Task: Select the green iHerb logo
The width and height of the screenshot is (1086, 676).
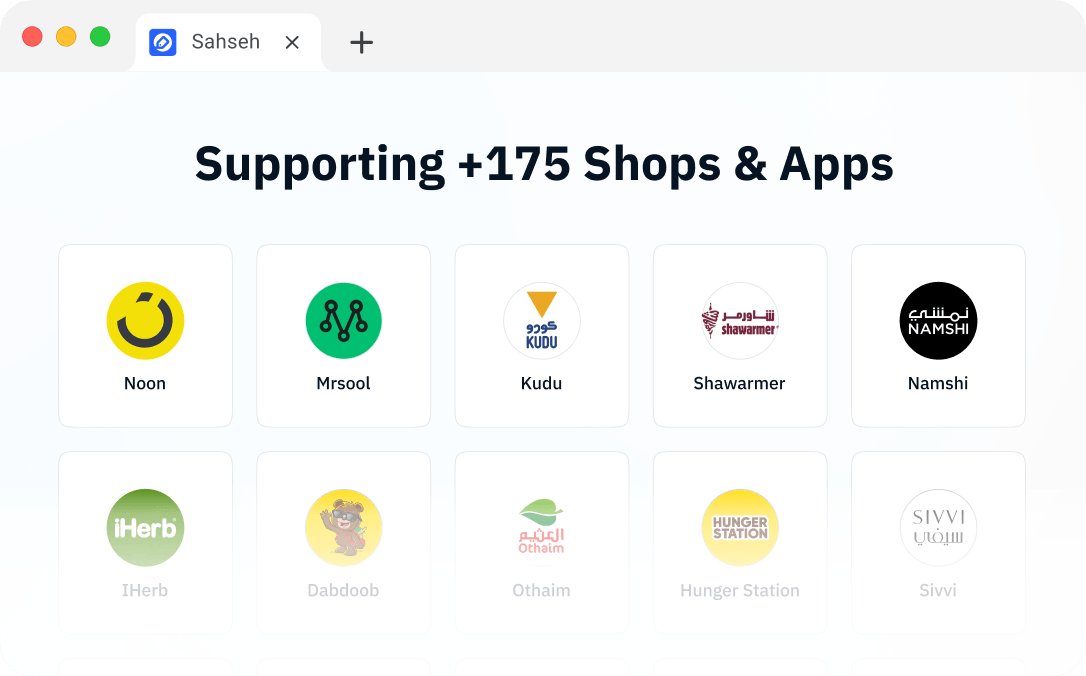Action: tap(145, 528)
